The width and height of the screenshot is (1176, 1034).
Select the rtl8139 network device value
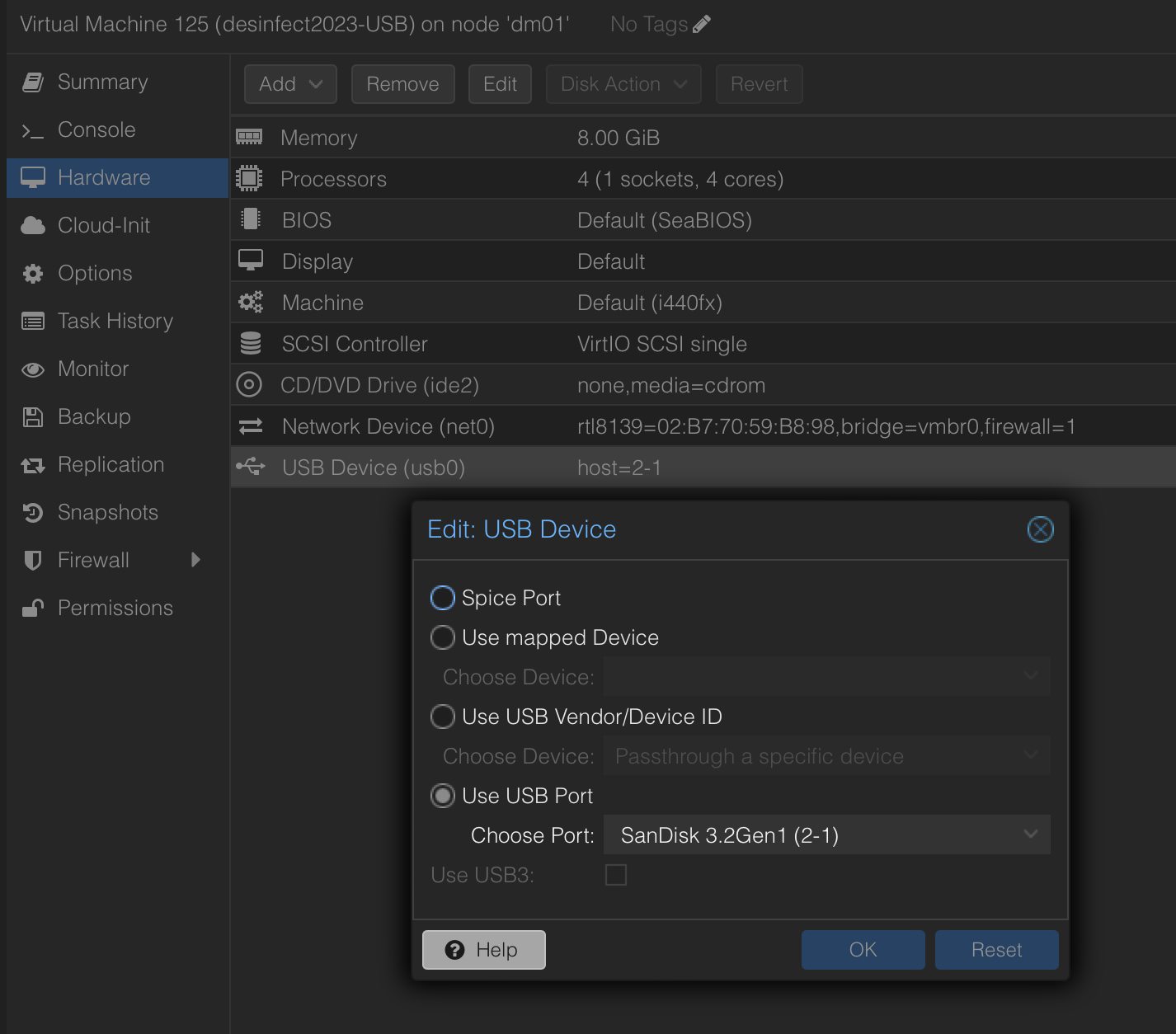826,426
